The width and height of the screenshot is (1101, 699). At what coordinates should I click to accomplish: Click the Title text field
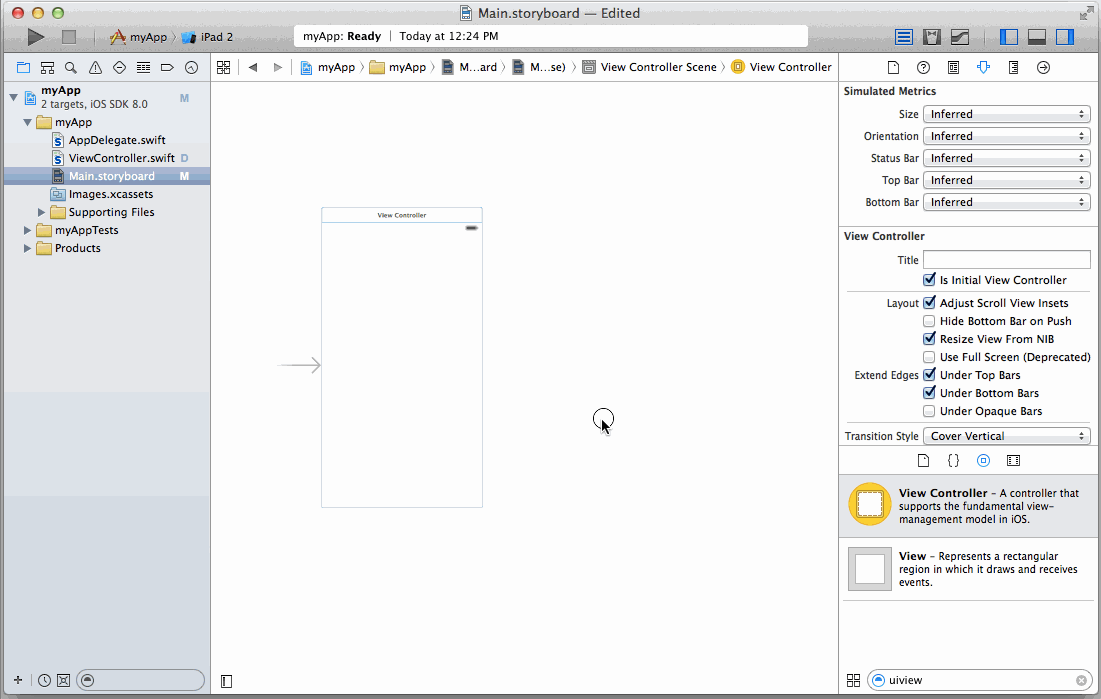tap(1006, 259)
